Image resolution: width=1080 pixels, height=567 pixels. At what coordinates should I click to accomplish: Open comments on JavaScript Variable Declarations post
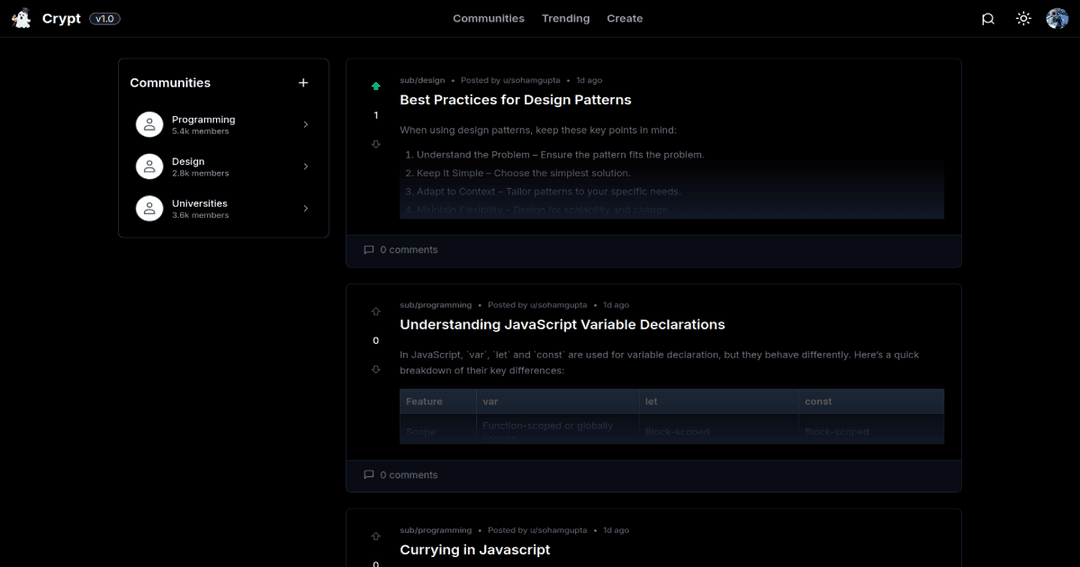(x=401, y=475)
